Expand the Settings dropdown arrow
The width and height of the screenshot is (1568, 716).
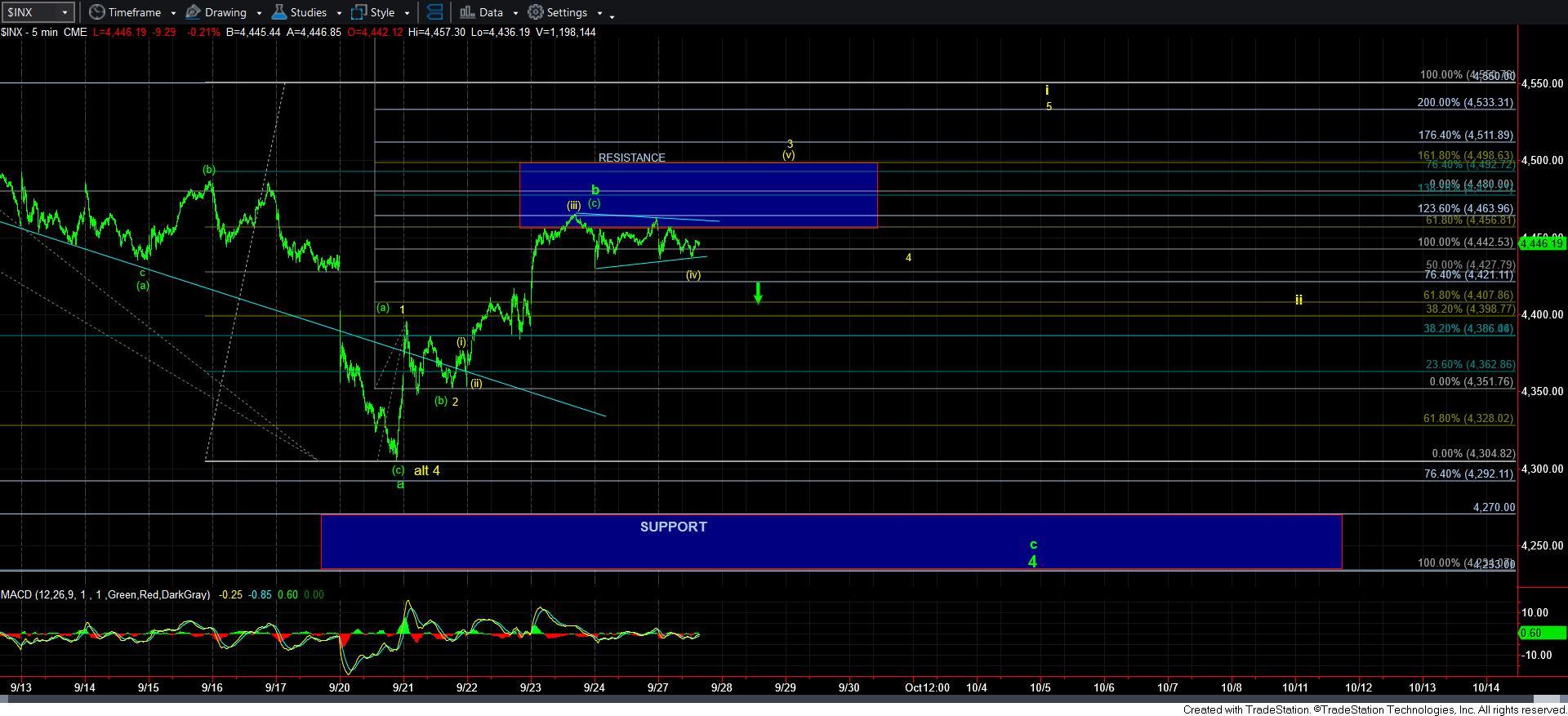point(599,13)
